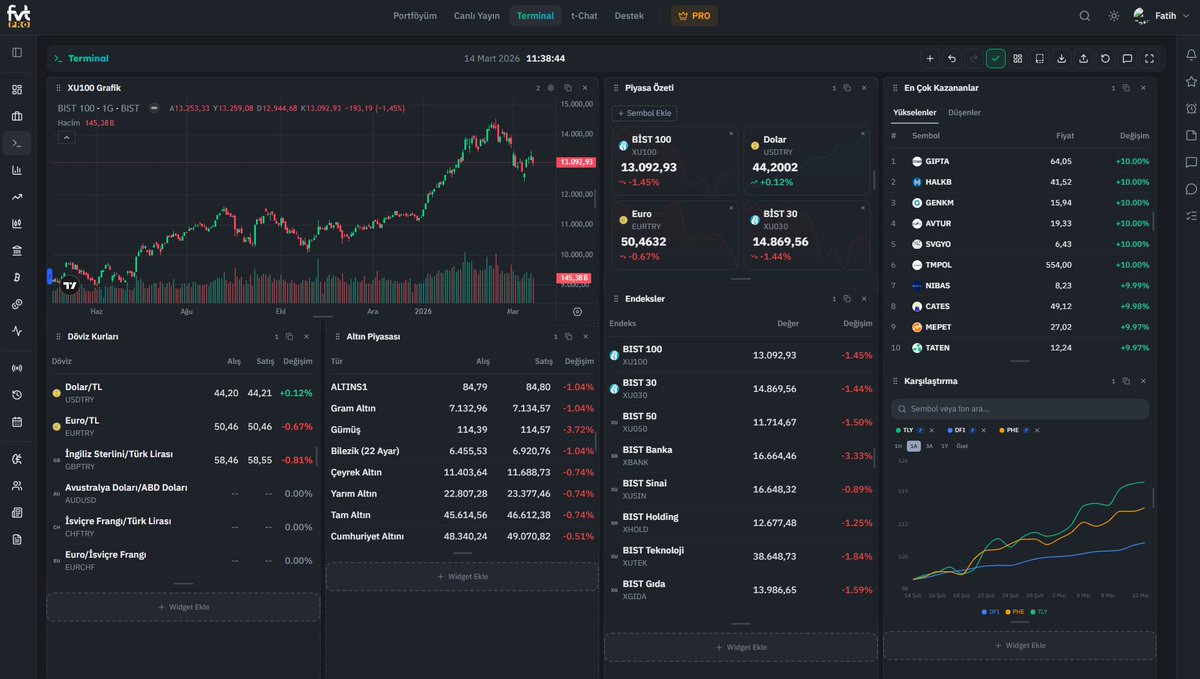The height and width of the screenshot is (679, 1200).
Task: Toggle DFI series in chart legend
Action: point(991,611)
